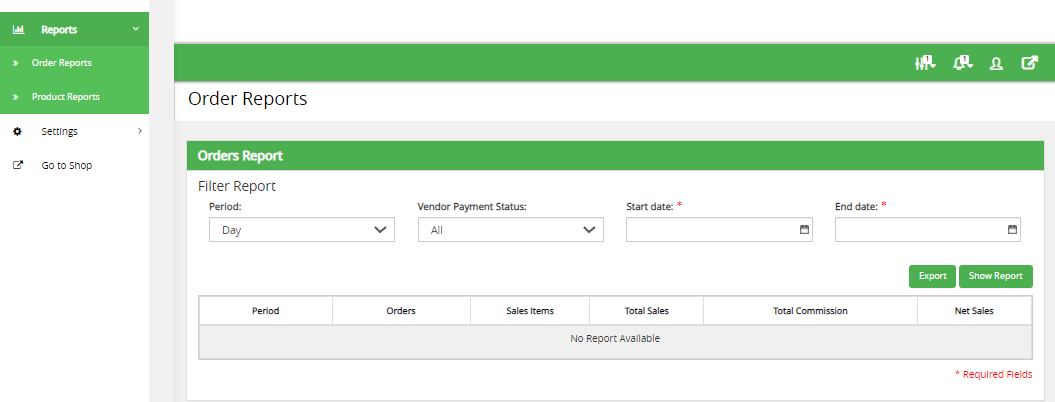This screenshot has height=402, width=1055.
Task: Open the Vendor Payment Status dropdown
Action: [510, 230]
